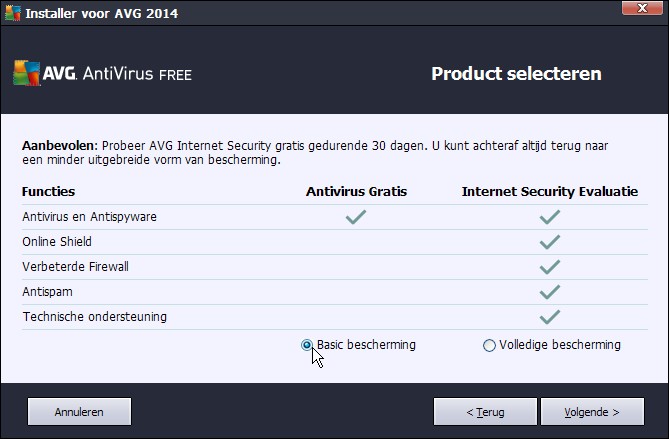Proceed with the Volgende button
This screenshot has width=669, height=439.
point(592,411)
